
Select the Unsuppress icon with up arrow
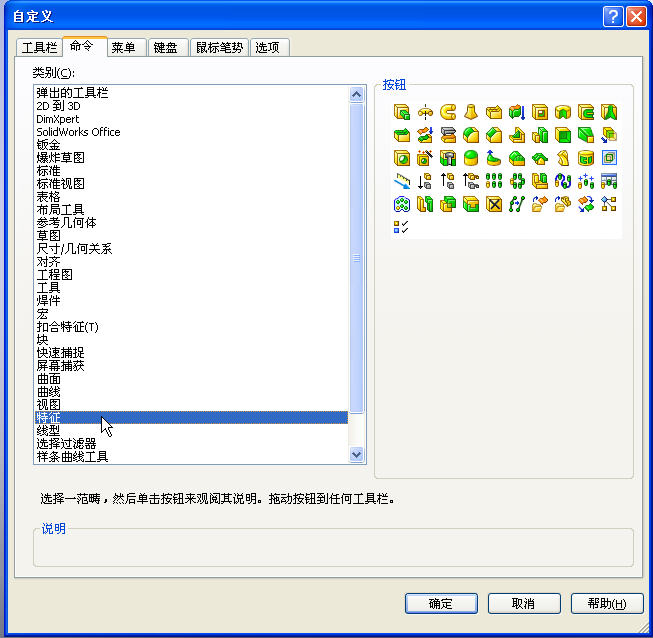[448, 181]
